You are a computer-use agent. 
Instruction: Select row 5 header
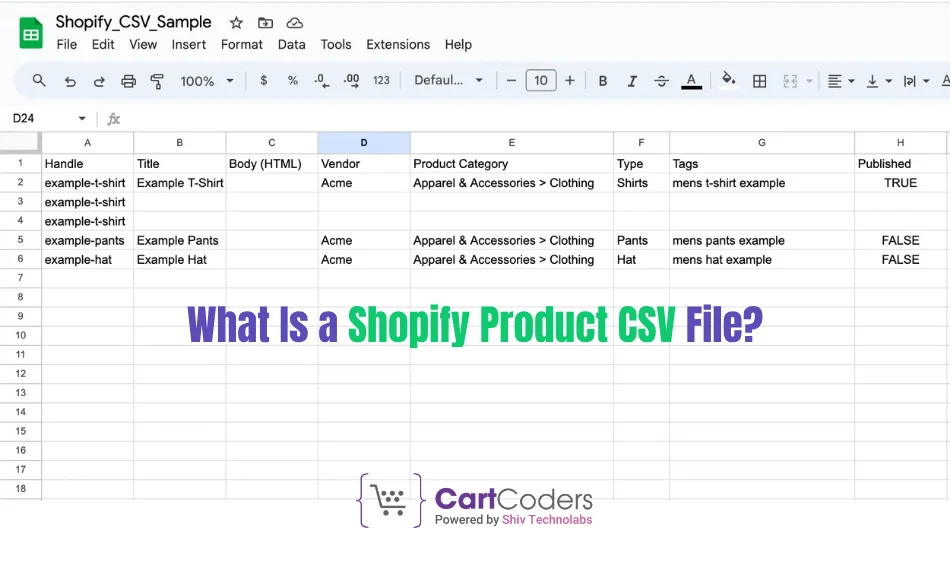[21, 240]
